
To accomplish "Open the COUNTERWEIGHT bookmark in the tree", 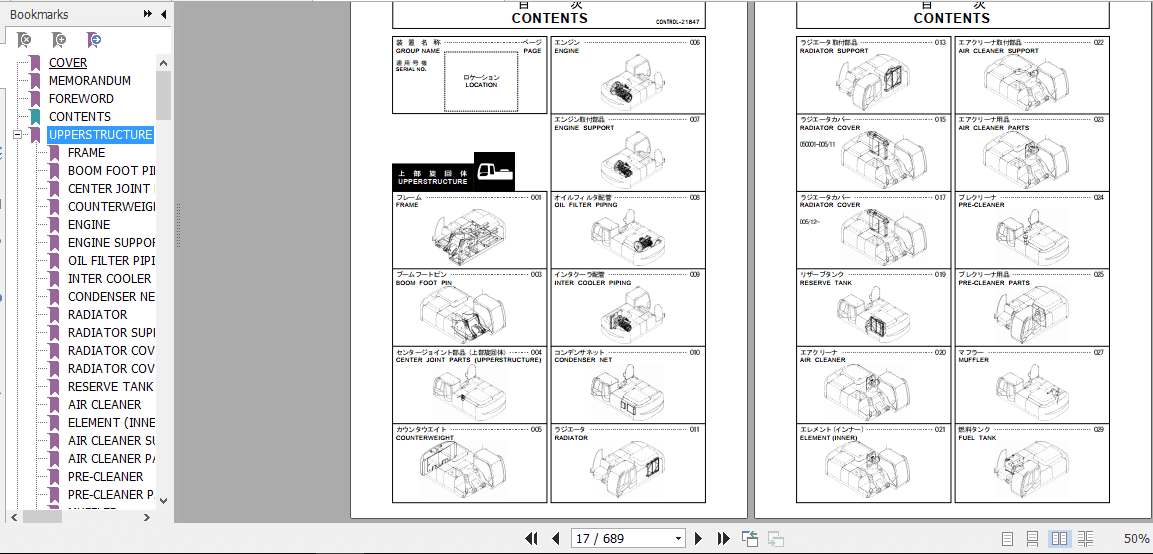I will 111,207.
